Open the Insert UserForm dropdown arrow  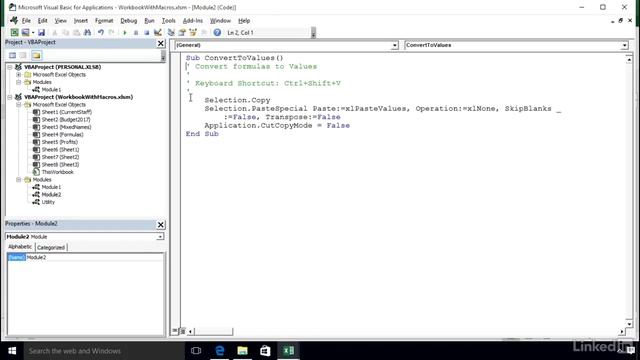click(x=33, y=32)
